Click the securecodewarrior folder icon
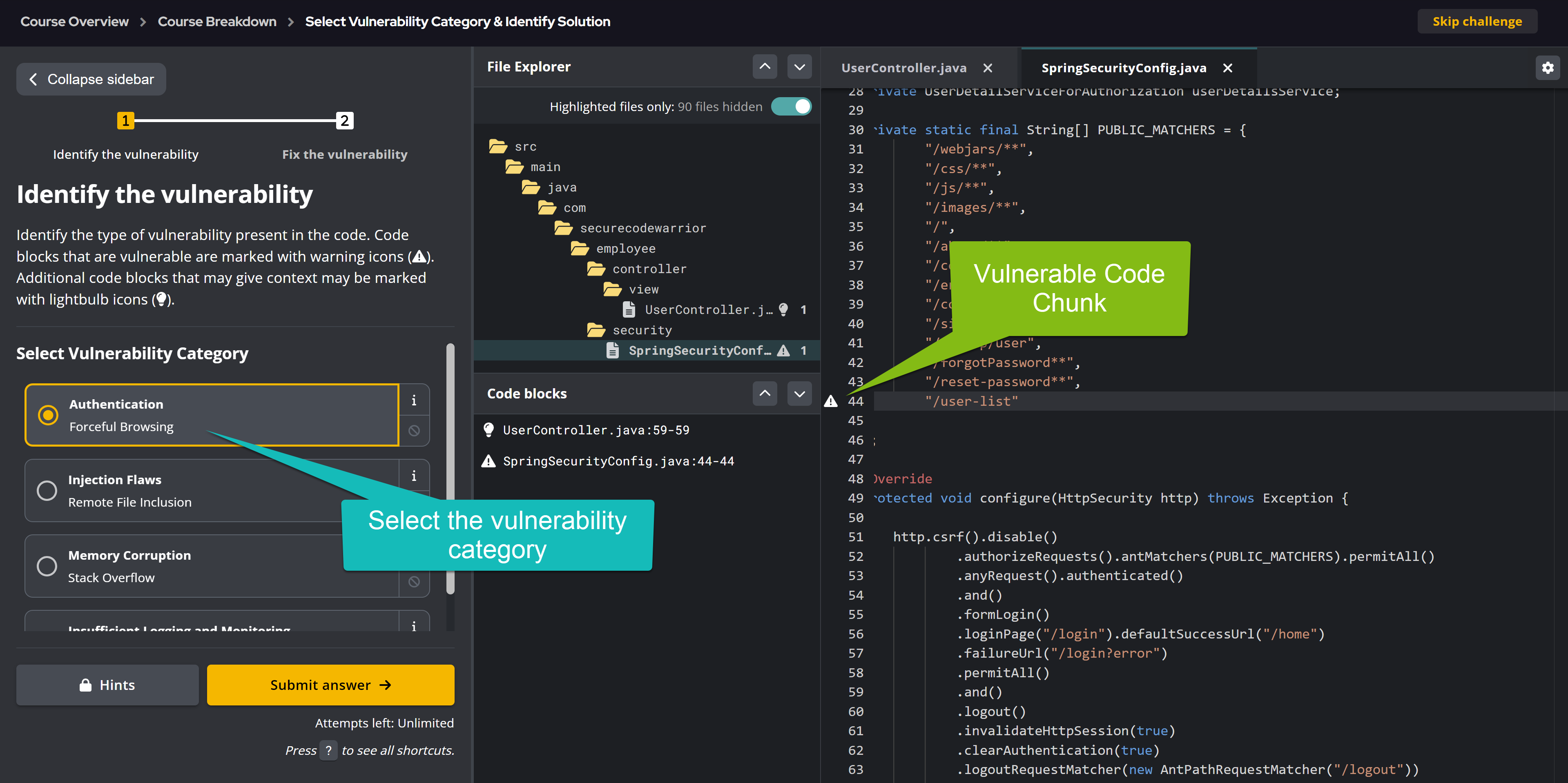Viewport: 1568px width, 783px height. click(564, 228)
